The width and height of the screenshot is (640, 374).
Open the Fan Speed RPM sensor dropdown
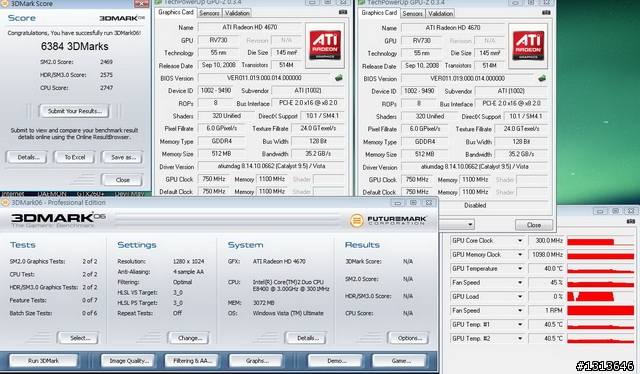(x=520, y=310)
